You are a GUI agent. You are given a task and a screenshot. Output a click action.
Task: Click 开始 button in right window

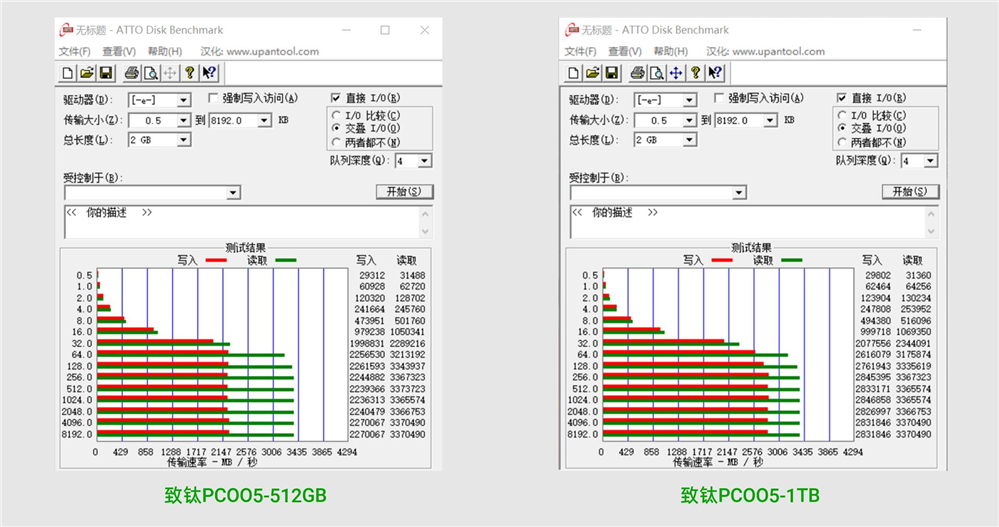click(x=910, y=191)
